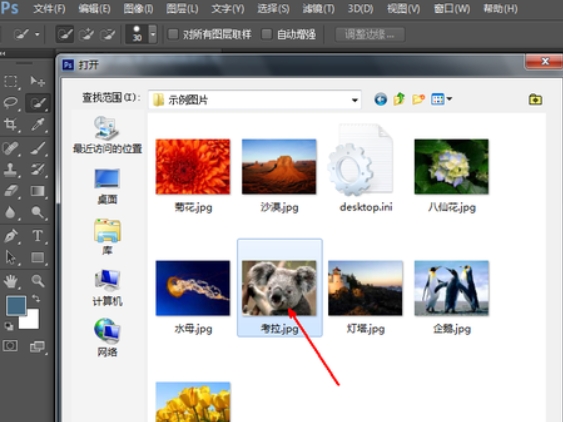This screenshot has height=422, width=563.
Task: Select the Rectangular Marquee tool
Action: point(10,82)
